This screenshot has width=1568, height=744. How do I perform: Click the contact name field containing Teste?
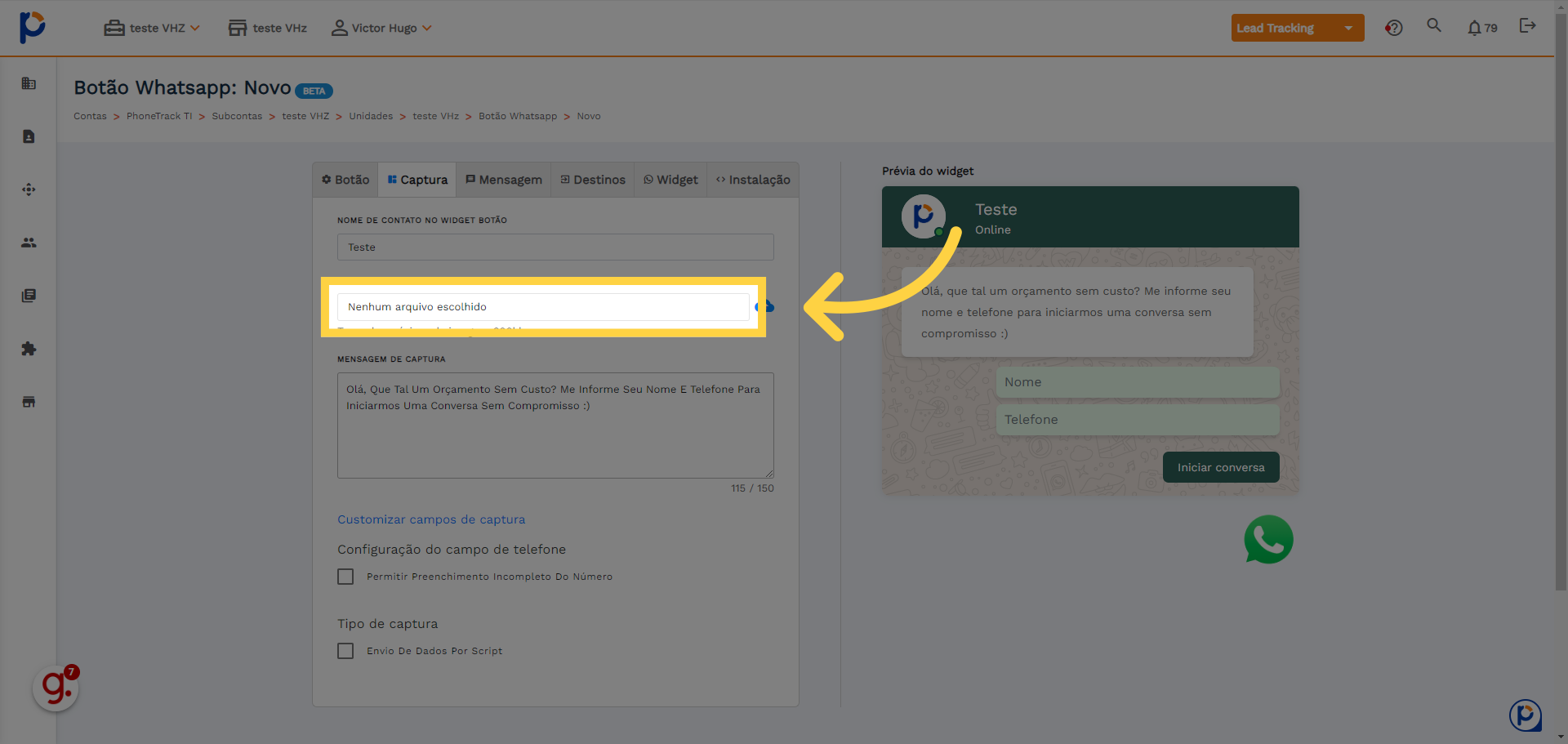555,247
